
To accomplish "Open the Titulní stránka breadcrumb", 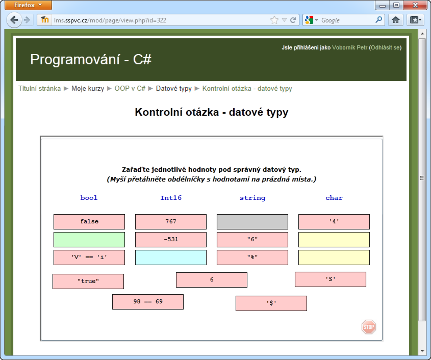I will pyautogui.click(x=40, y=89).
